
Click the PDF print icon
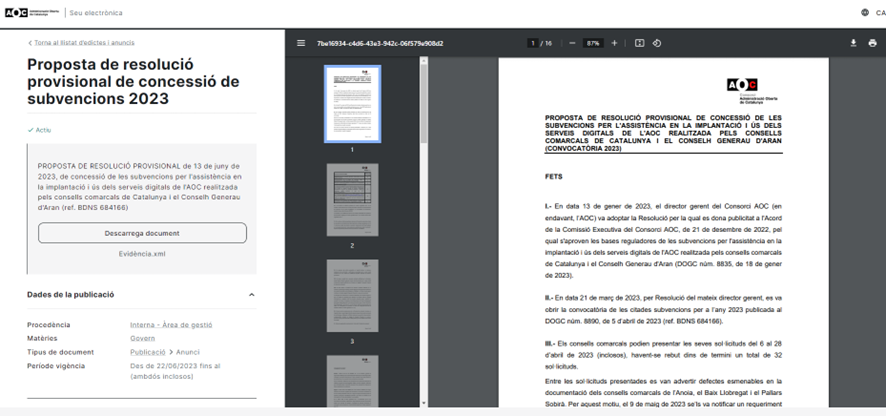[872, 43]
